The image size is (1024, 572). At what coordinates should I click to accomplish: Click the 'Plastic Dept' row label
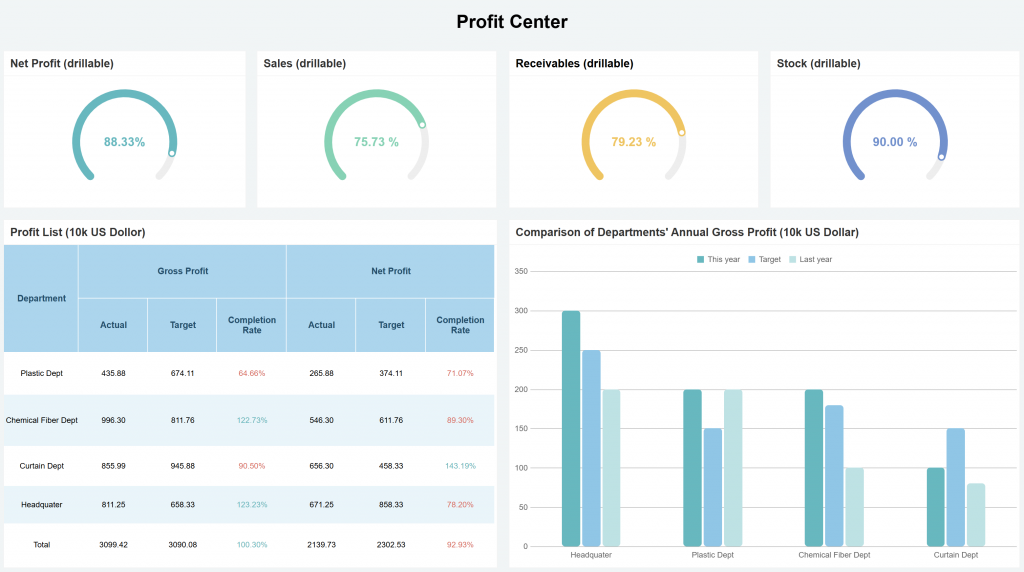41,373
